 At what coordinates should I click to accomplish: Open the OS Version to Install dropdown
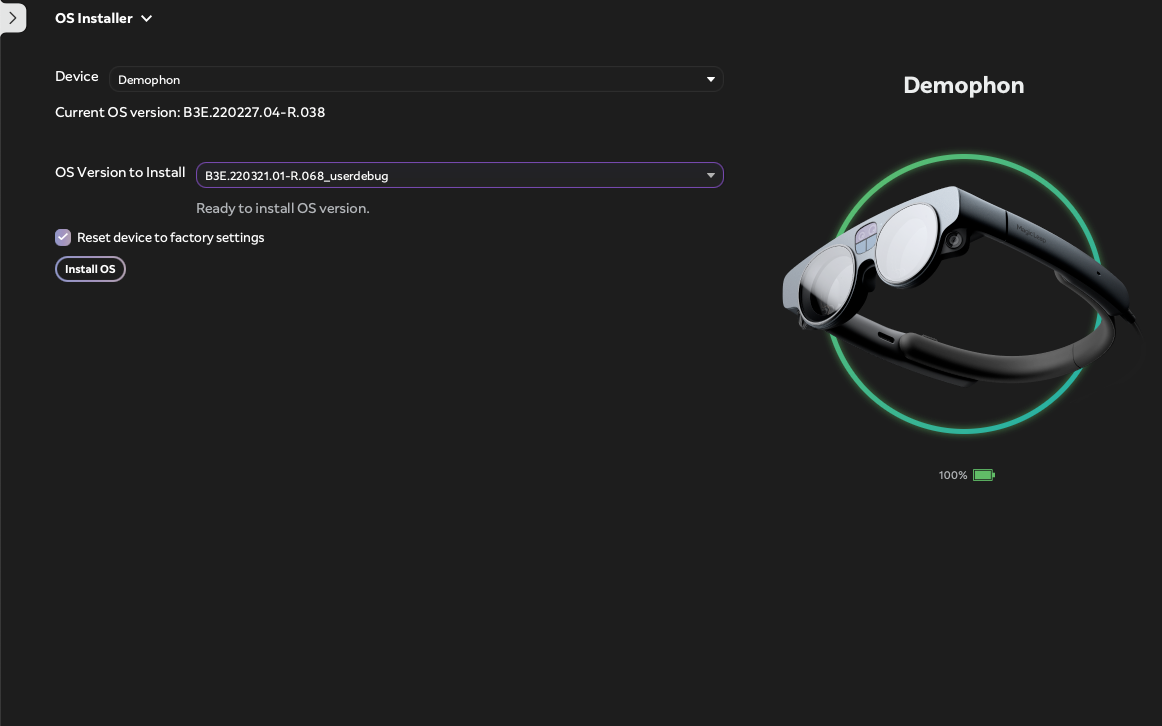point(460,175)
